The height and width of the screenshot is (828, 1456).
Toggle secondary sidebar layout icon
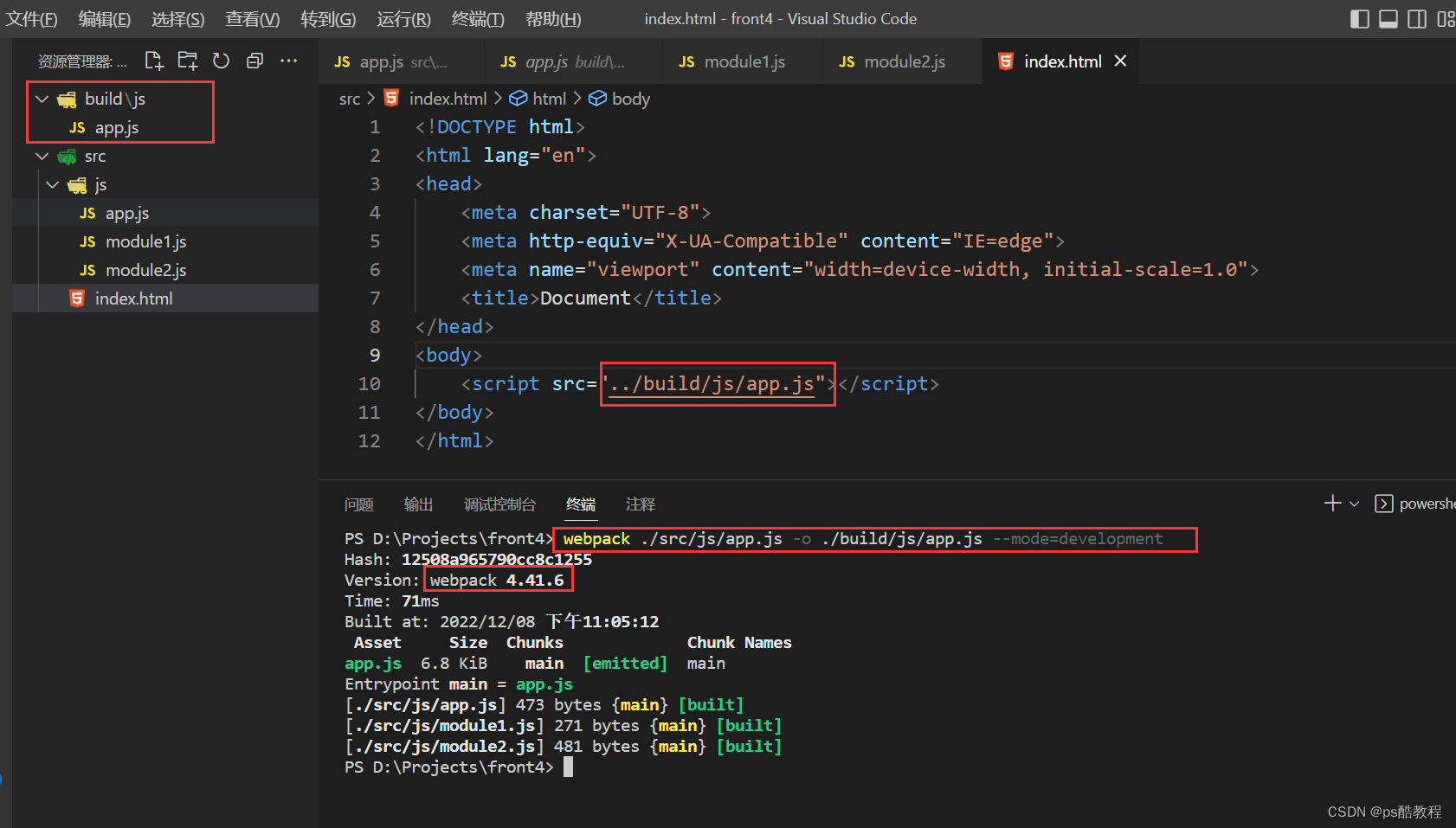(x=1417, y=19)
